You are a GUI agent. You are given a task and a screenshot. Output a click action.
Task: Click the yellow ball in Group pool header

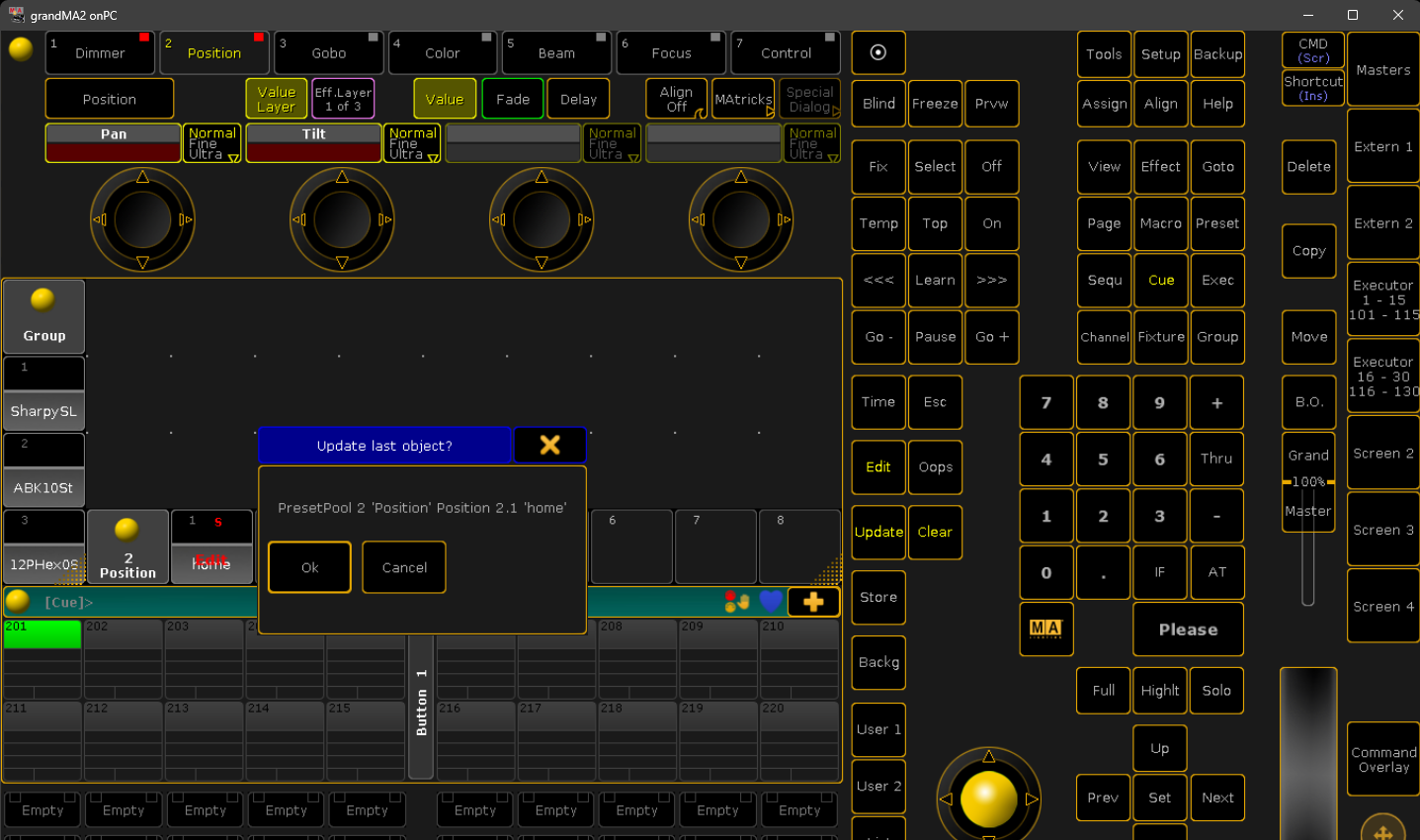click(42, 298)
